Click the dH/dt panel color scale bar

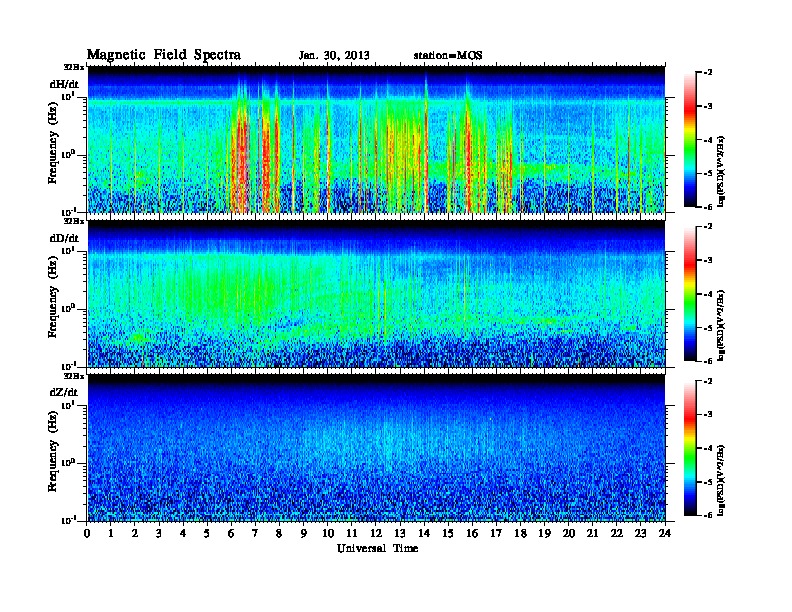[690, 140]
